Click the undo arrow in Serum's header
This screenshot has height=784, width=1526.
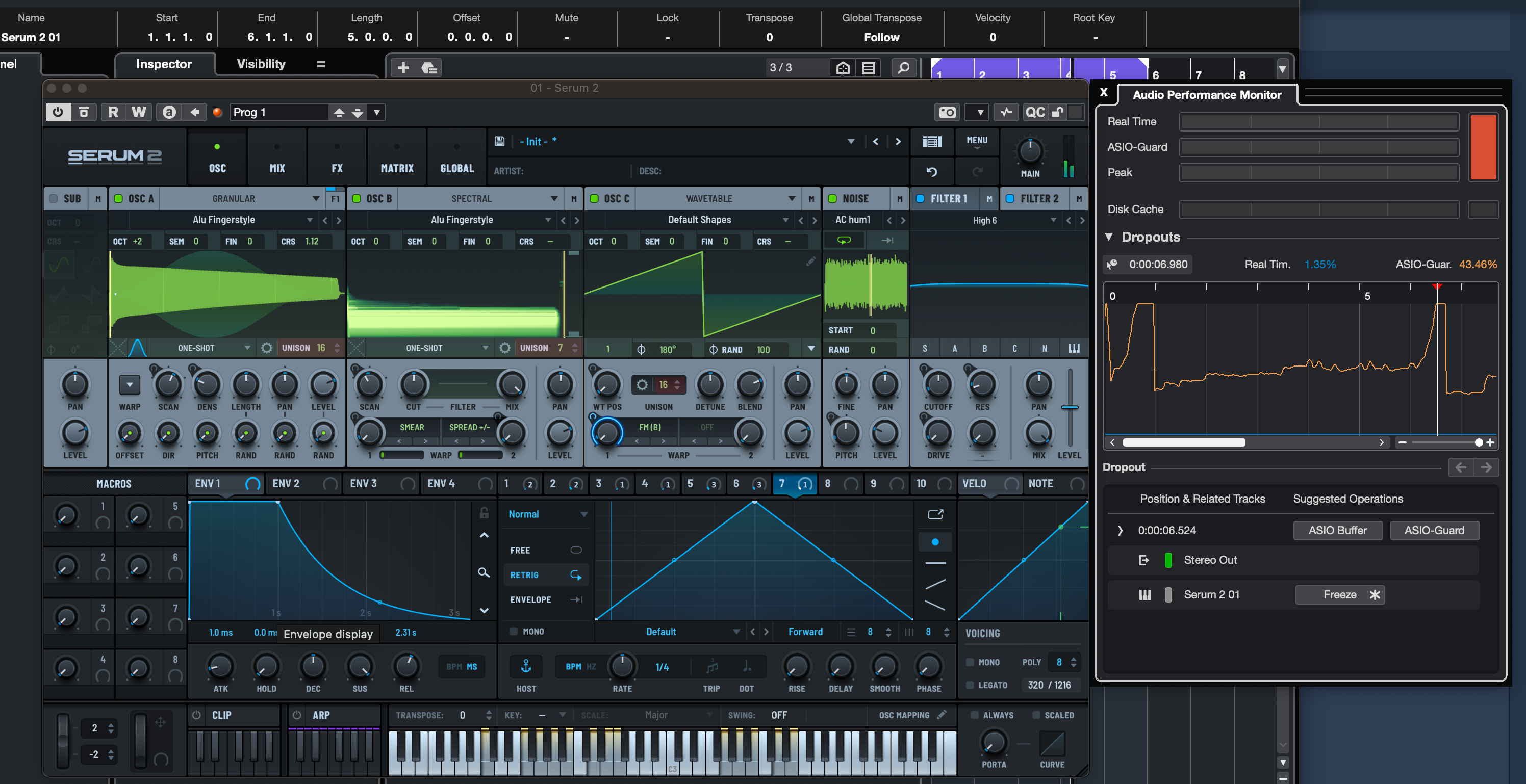point(932,171)
